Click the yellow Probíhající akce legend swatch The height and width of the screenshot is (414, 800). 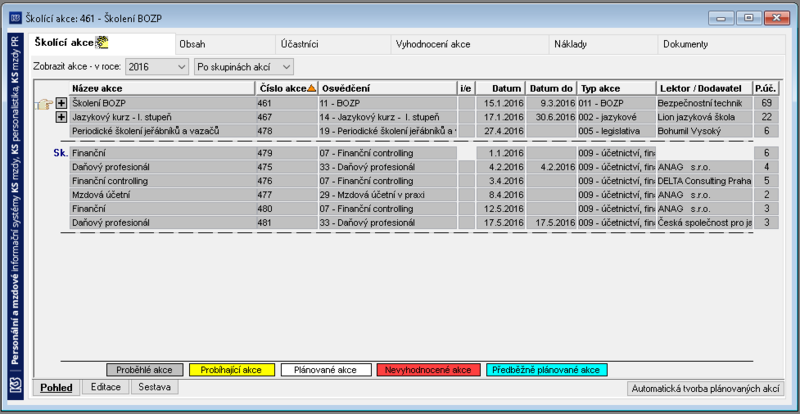(x=232, y=370)
